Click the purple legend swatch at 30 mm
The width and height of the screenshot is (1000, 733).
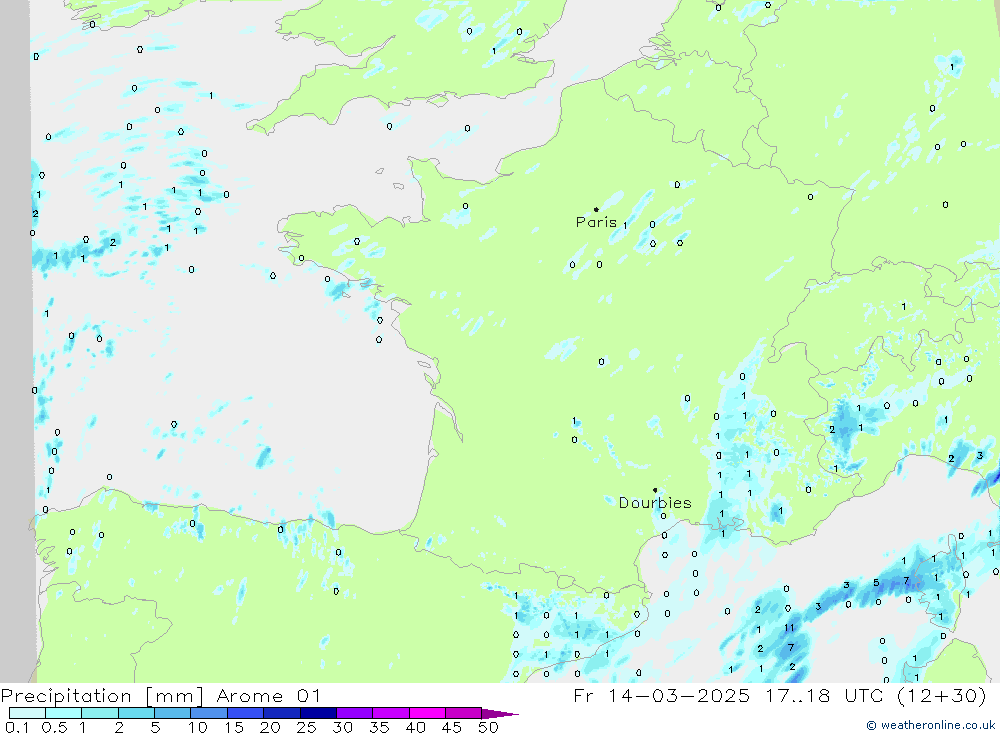[354, 713]
